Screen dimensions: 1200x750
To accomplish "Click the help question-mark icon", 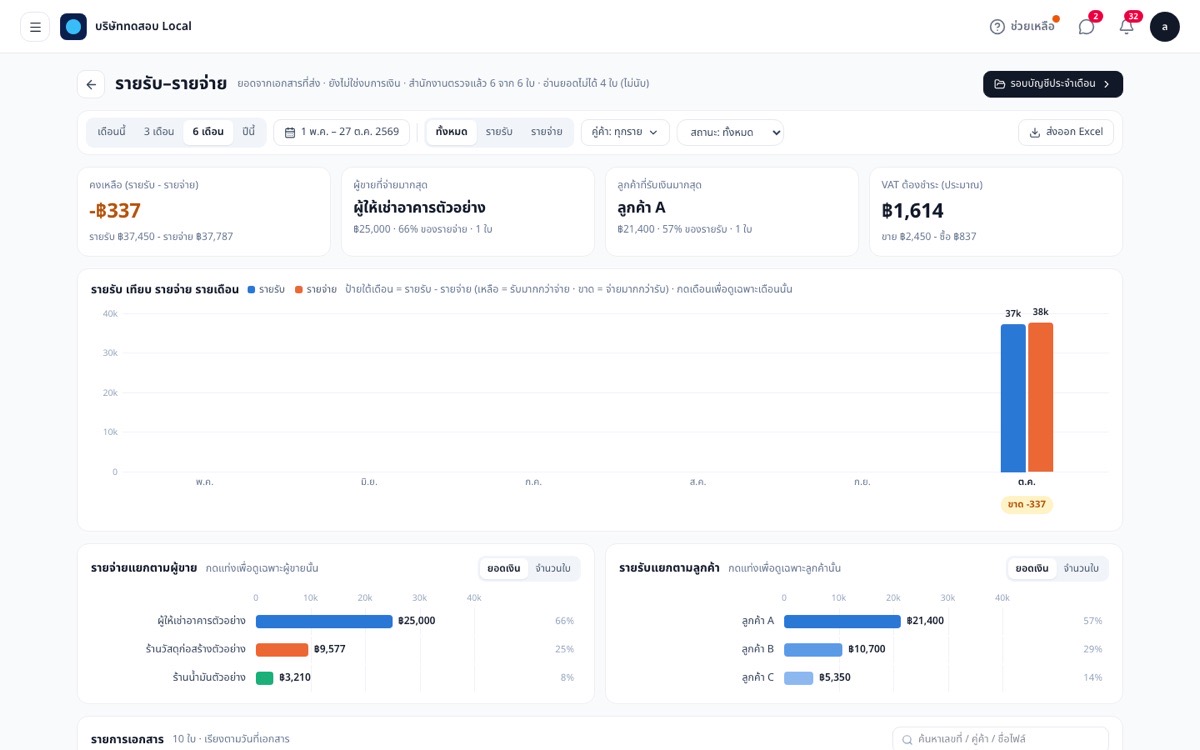I will [997, 27].
